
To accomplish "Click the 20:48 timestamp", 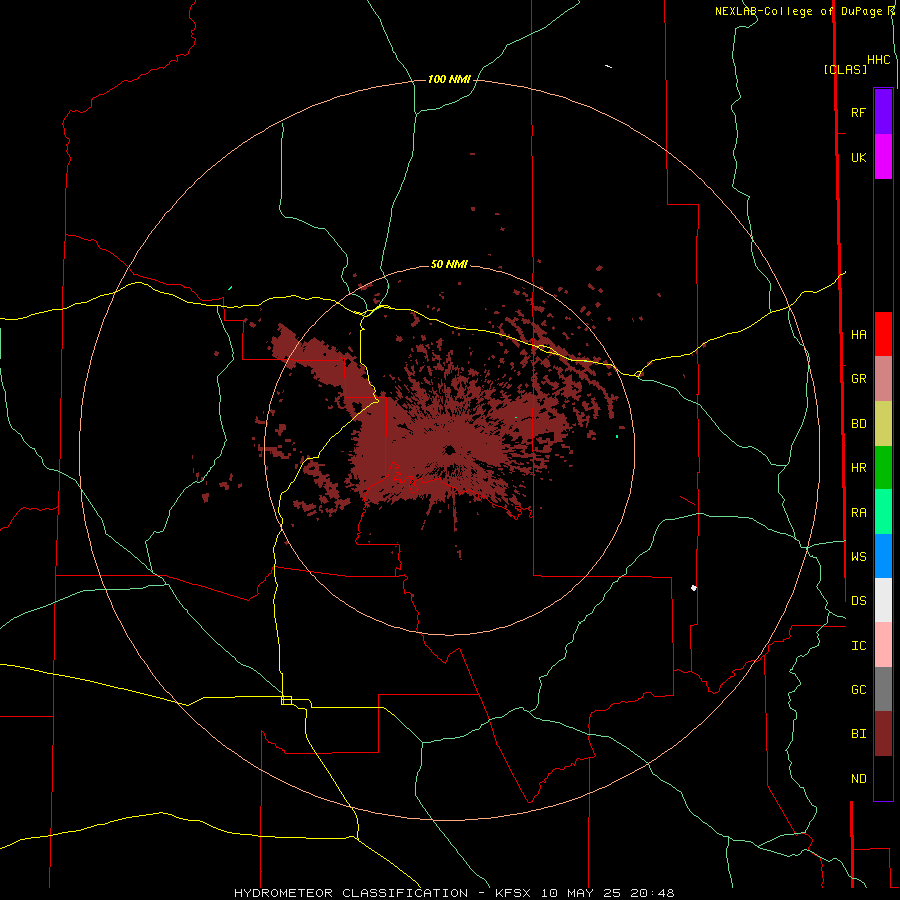I will pyautogui.click(x=652, y=893).
